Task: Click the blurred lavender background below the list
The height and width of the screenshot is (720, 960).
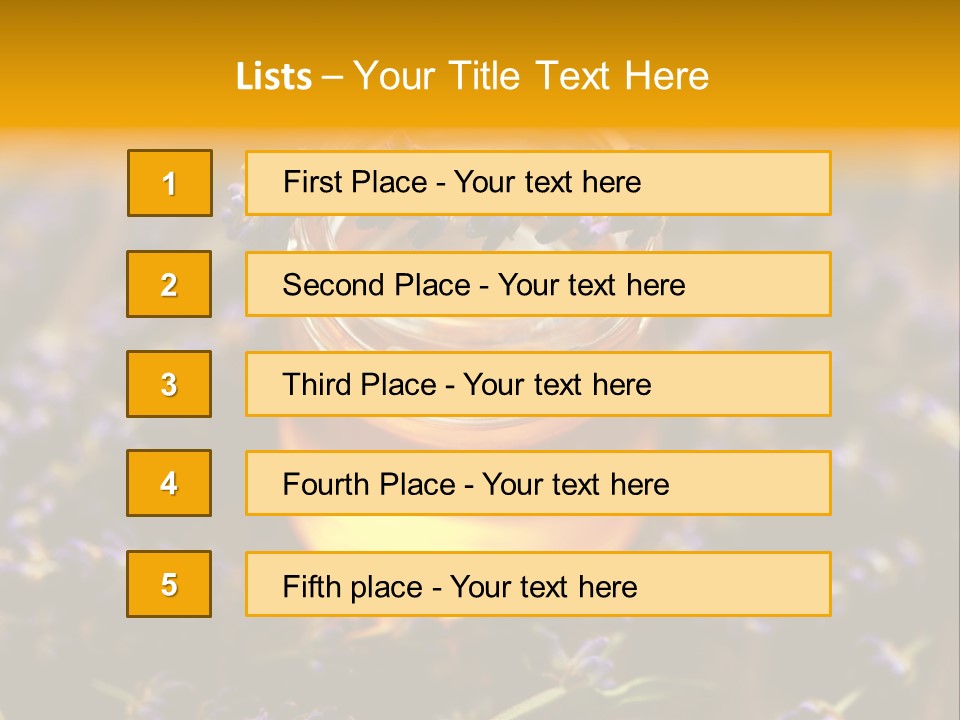Action: tap(480, 670)
